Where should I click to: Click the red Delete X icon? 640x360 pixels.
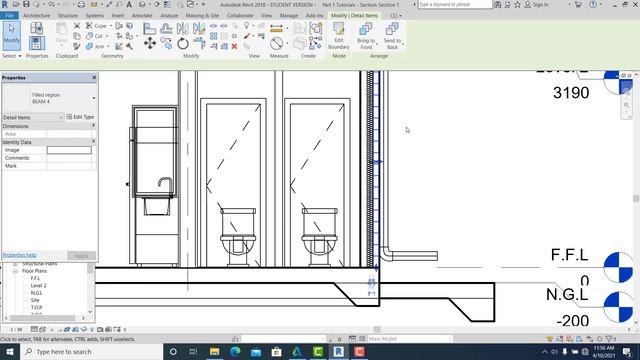pos(234,46)
